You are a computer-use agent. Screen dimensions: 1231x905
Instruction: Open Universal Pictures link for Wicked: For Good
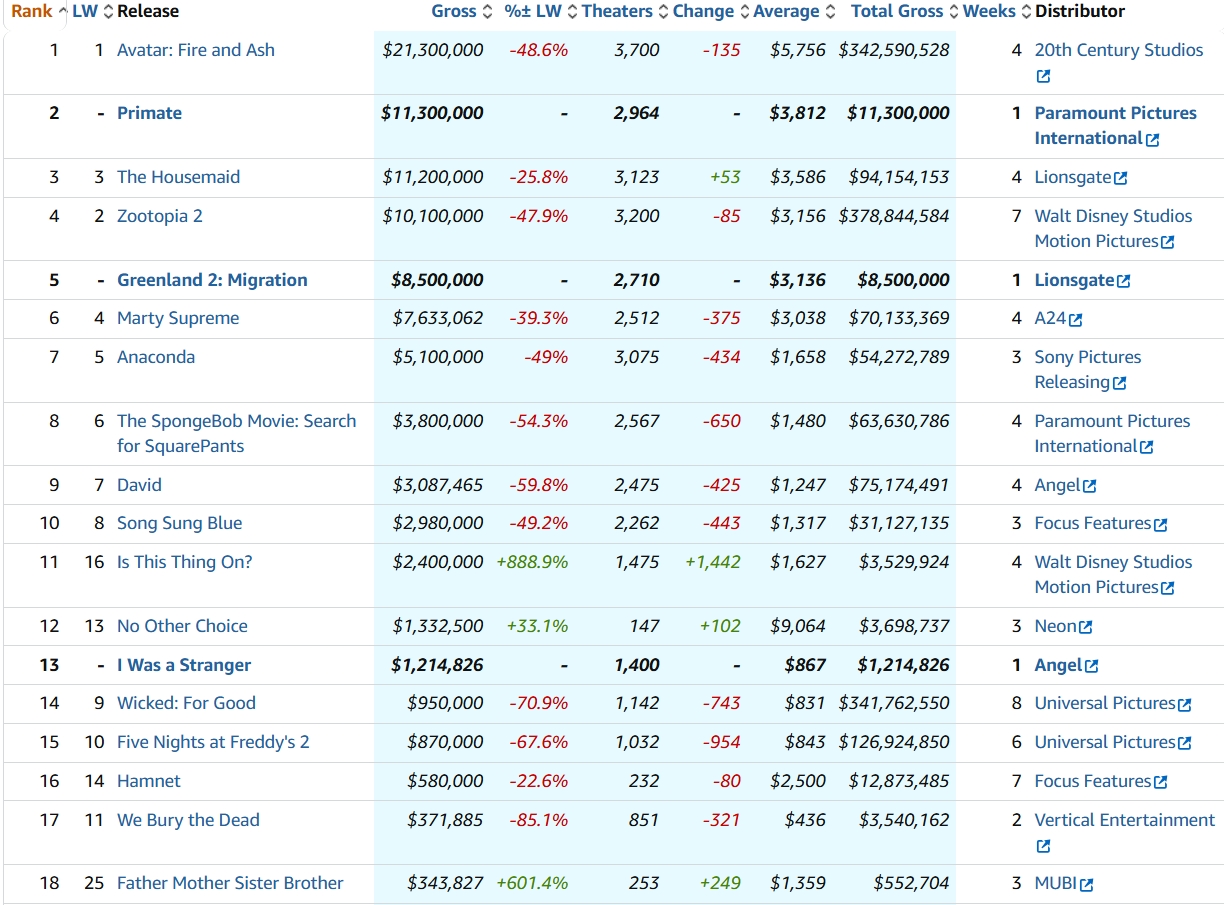pos(1104,703)
